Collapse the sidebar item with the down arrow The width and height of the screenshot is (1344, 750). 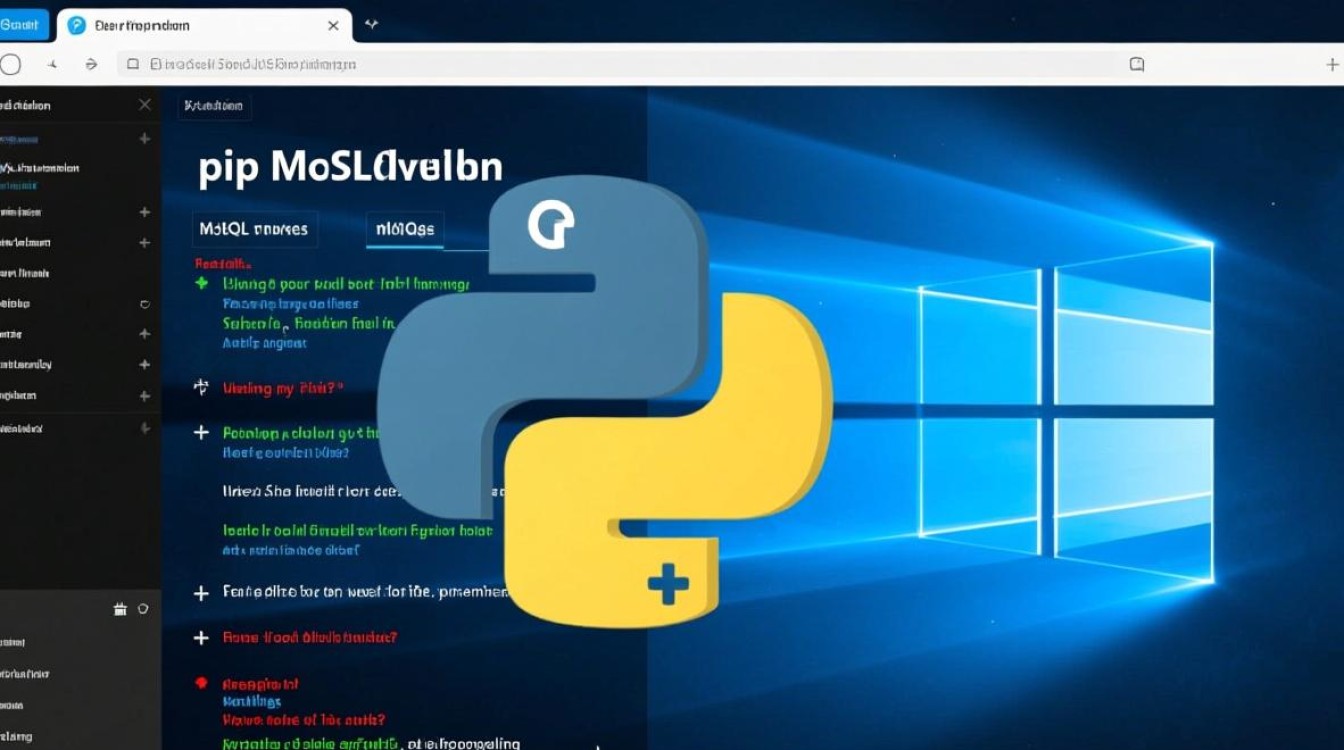[144, 428]
